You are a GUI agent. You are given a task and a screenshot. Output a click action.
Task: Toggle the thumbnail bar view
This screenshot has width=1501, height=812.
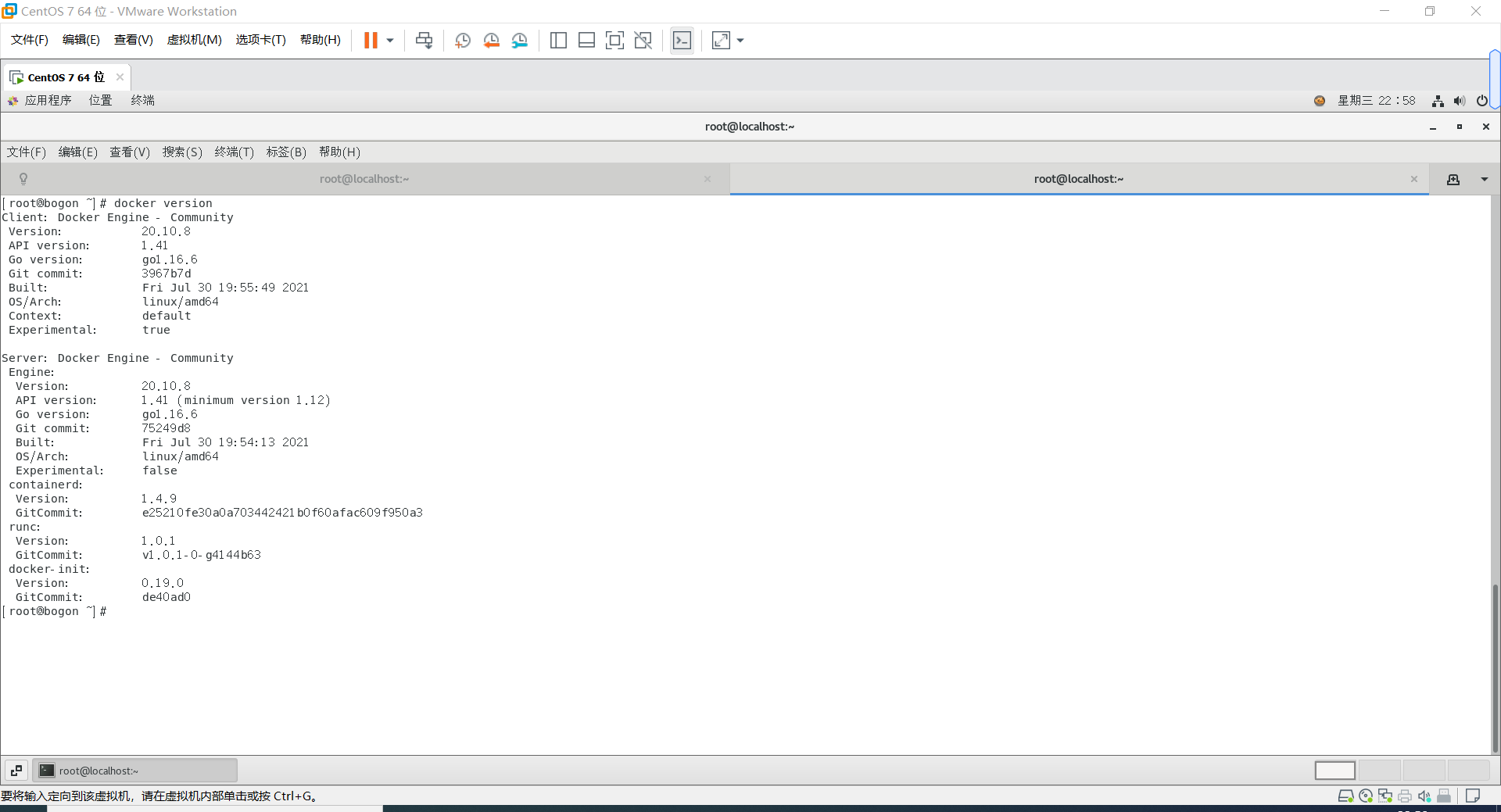click(586, 41)
